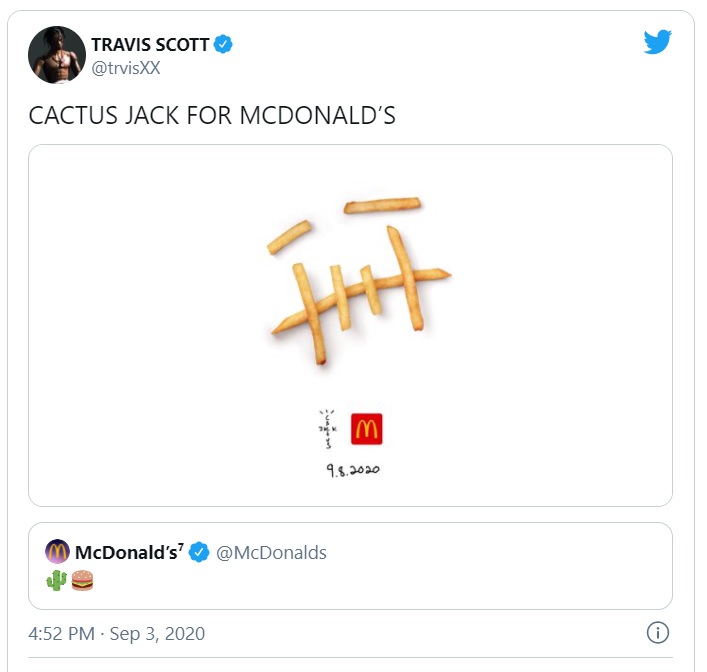This screenshot has height=672, width=707.
Task: Open the quoted McDonald's tweet card
Action: pos(350,566)
